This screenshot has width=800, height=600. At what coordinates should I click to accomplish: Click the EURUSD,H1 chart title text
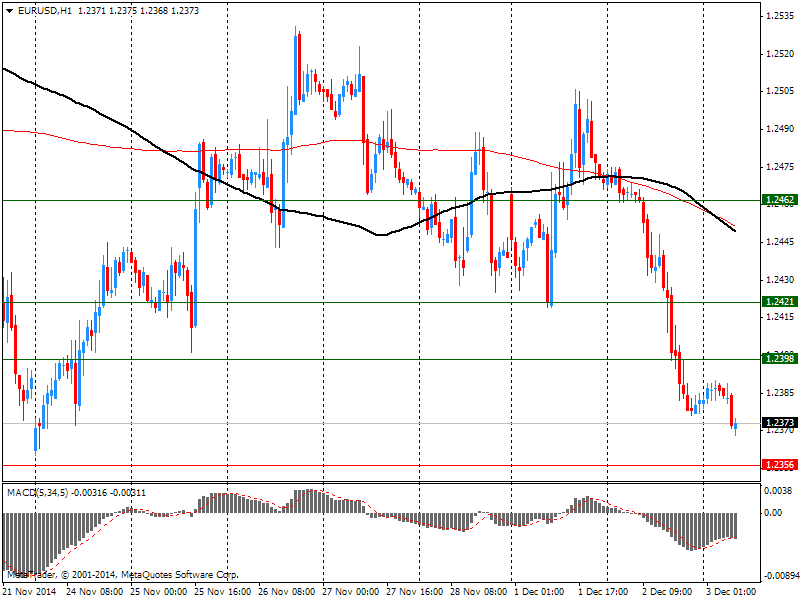45,11
